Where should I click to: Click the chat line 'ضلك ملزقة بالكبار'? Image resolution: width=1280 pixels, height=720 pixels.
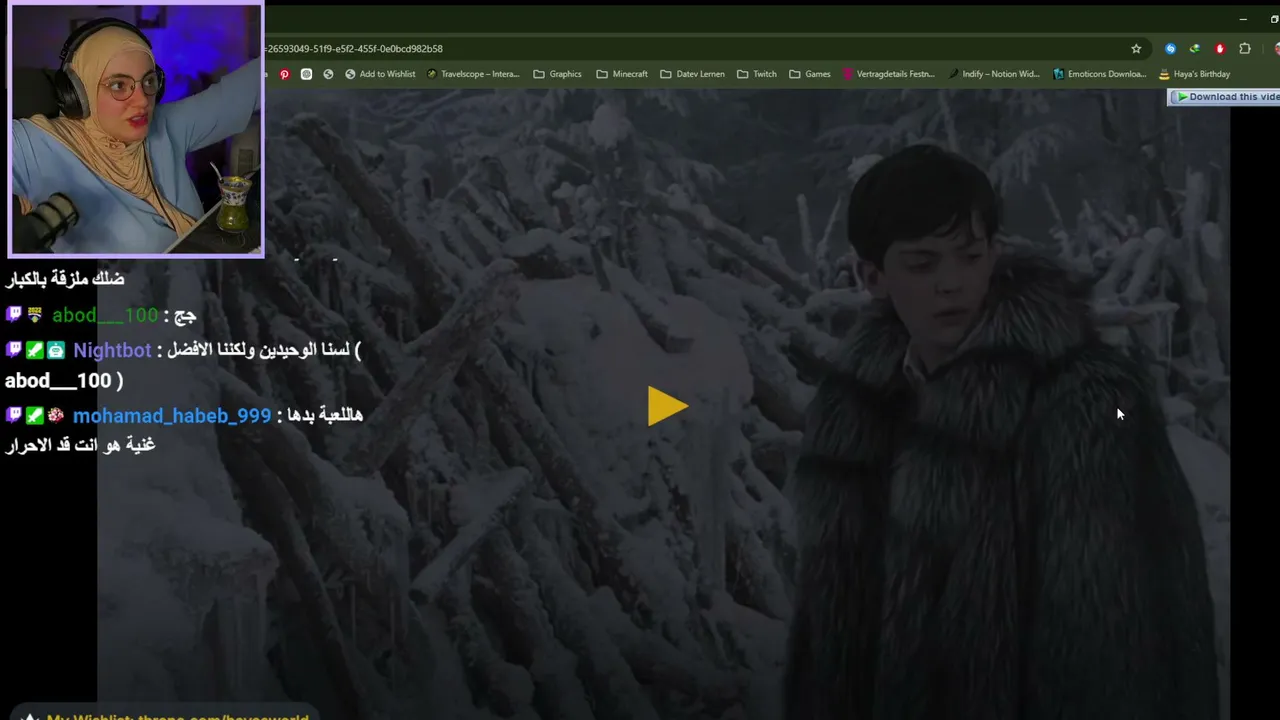pos(65,279)
